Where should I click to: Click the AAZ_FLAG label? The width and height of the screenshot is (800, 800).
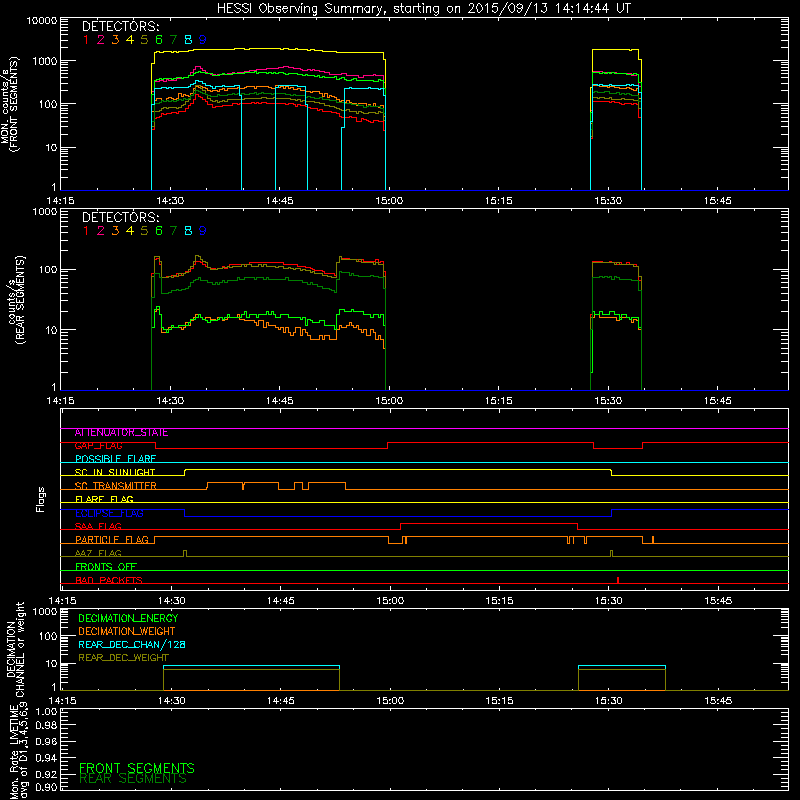pyautogui.click(x=98, y=554)
